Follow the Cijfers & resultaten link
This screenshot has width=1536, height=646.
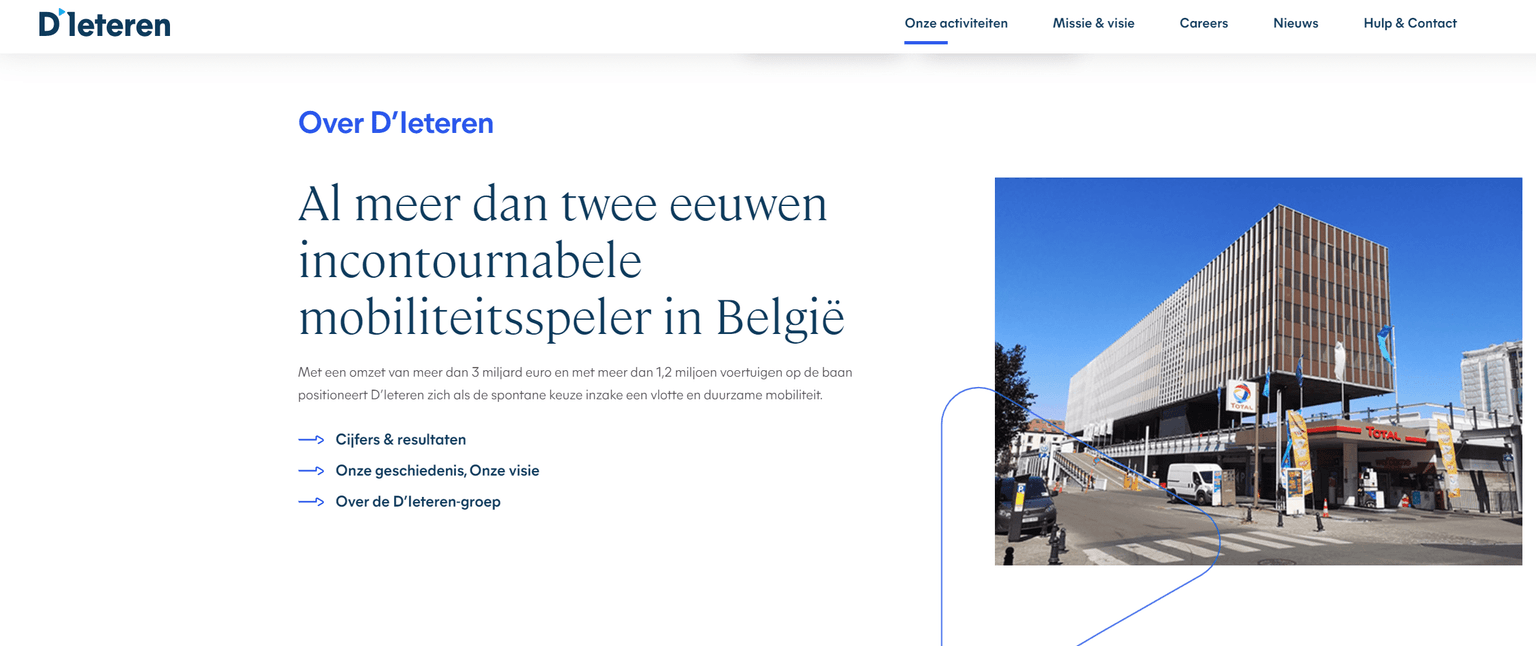[x=400, y=440]
